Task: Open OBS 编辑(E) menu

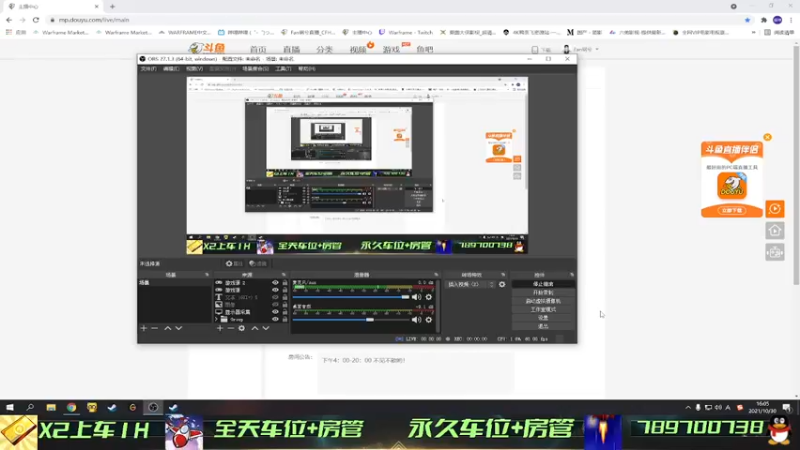Action: (x=171, y=69)
